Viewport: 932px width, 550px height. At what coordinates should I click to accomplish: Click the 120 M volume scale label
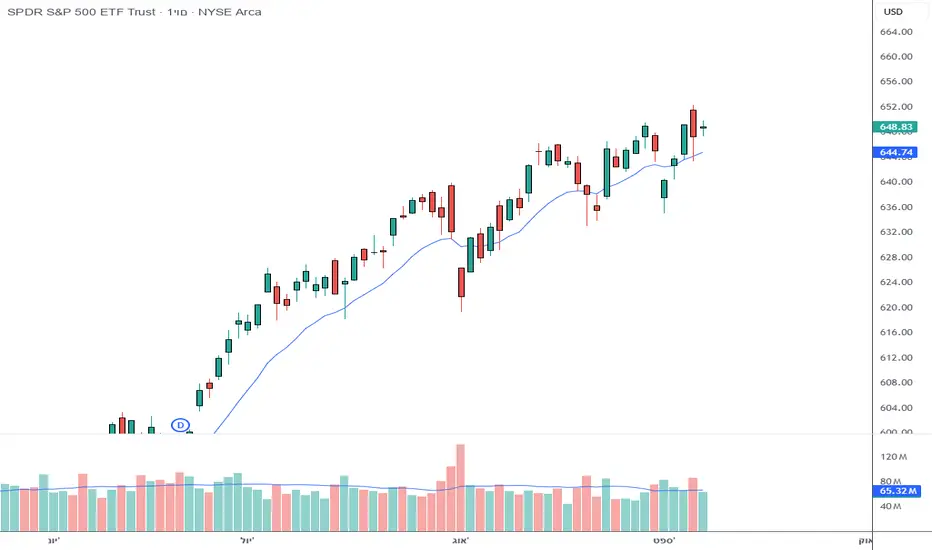[892, 457]
